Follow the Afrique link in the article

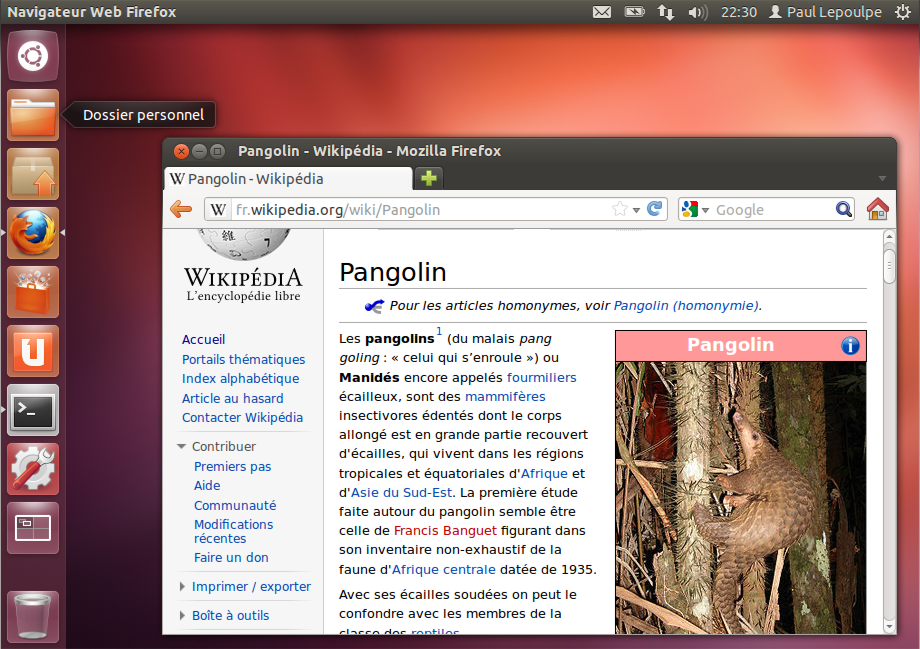[x=544, y=474]
